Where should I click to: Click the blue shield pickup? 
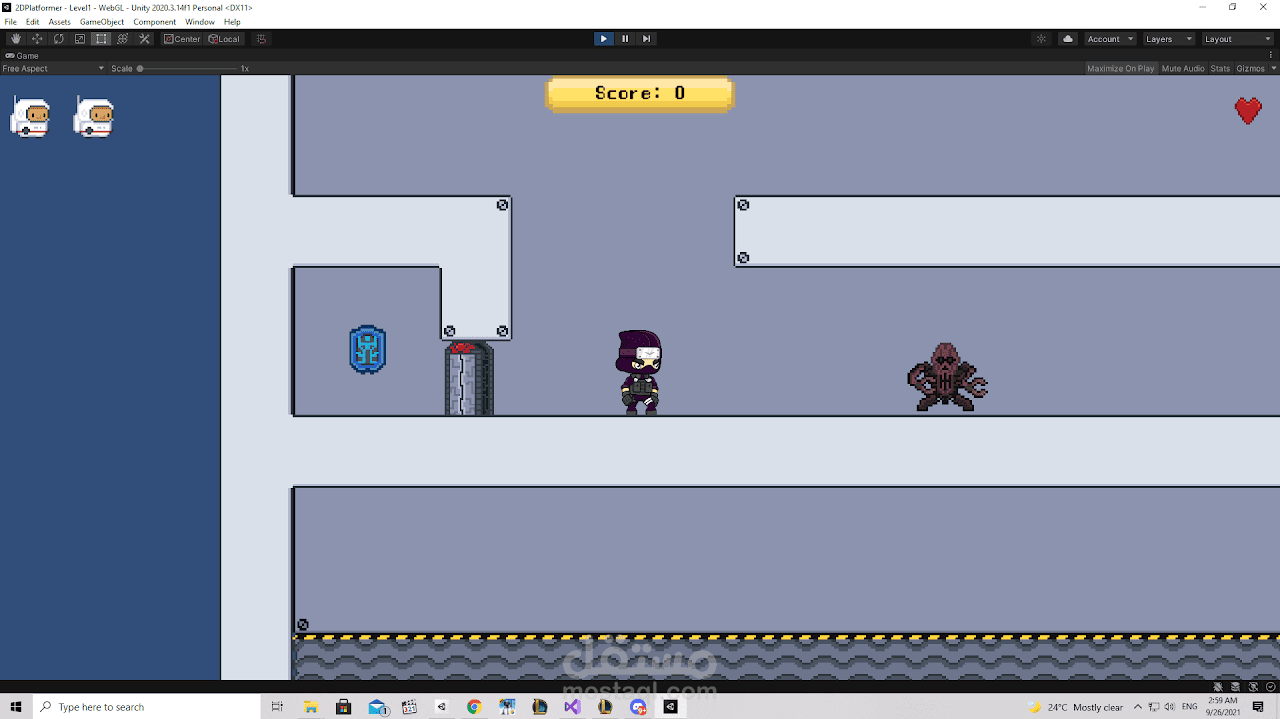tap(368, 349)
